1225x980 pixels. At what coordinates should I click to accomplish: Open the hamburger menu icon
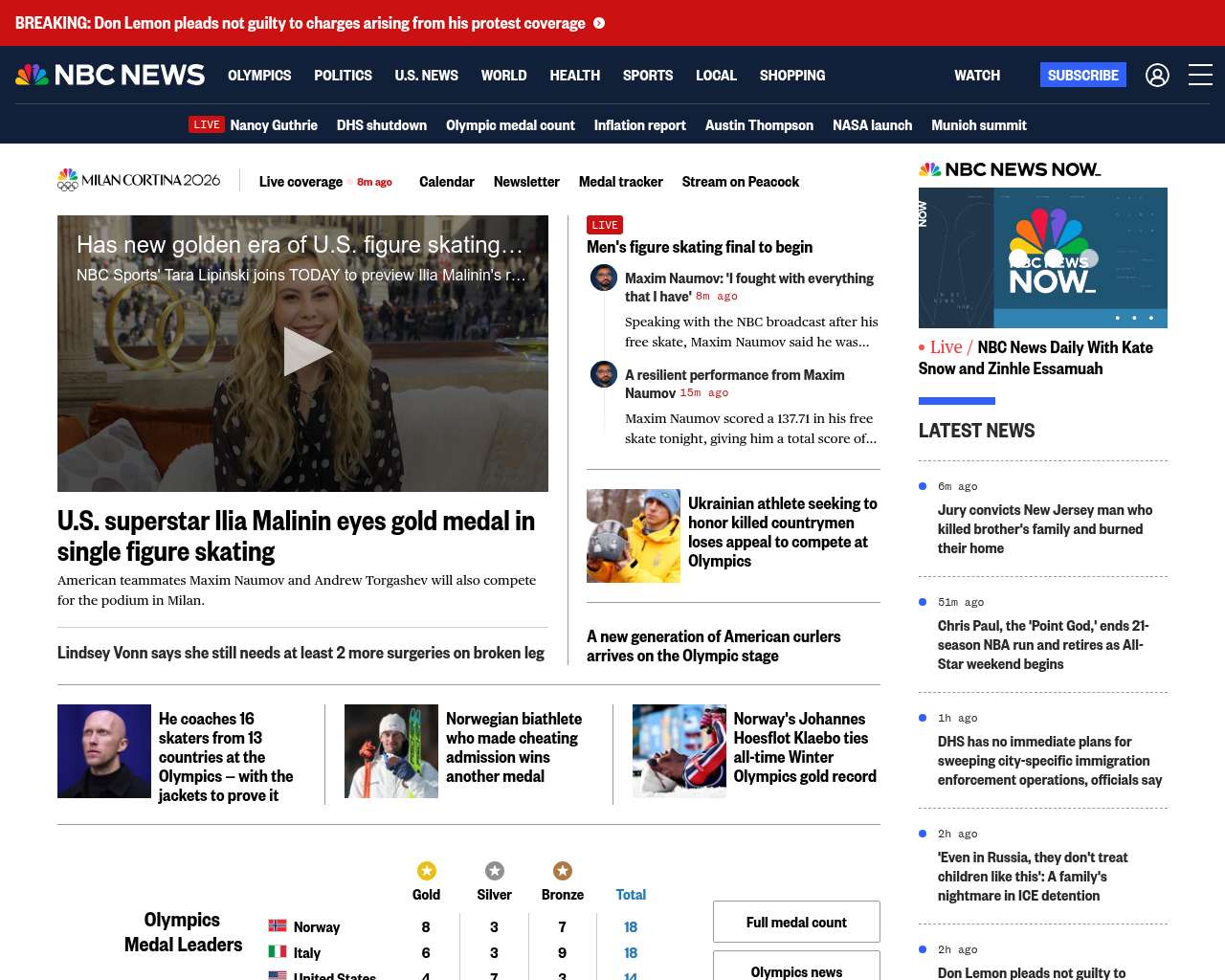coord(1200,75)
